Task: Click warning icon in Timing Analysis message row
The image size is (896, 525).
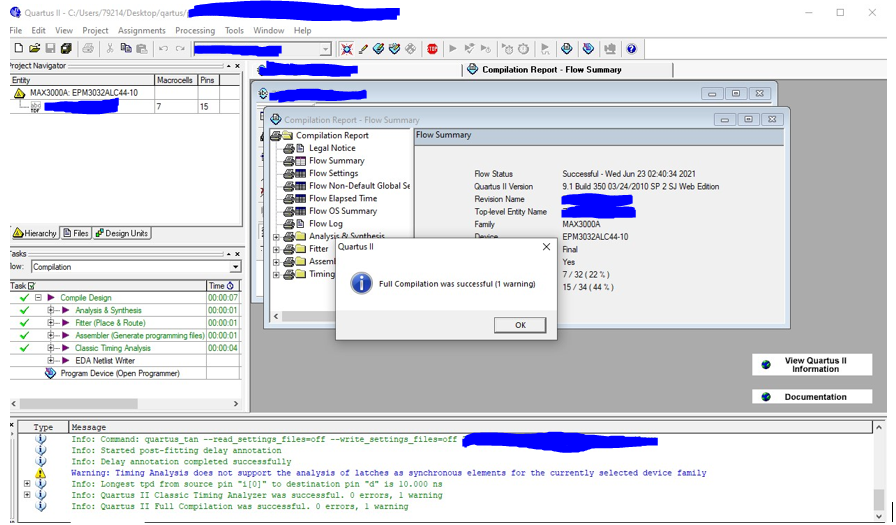Action: (40, 473)
